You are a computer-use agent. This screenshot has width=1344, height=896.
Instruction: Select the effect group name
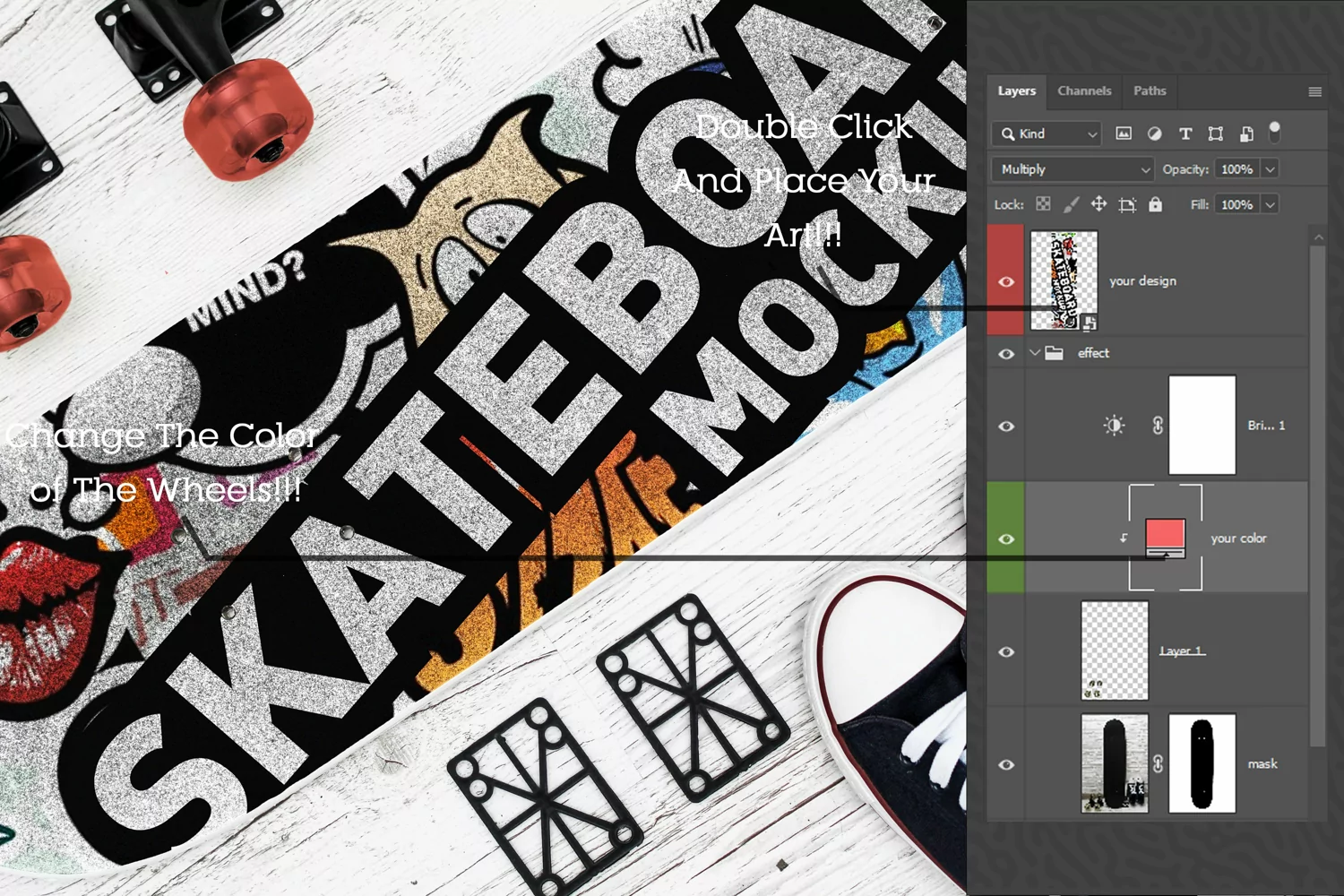coord(1093,353)
